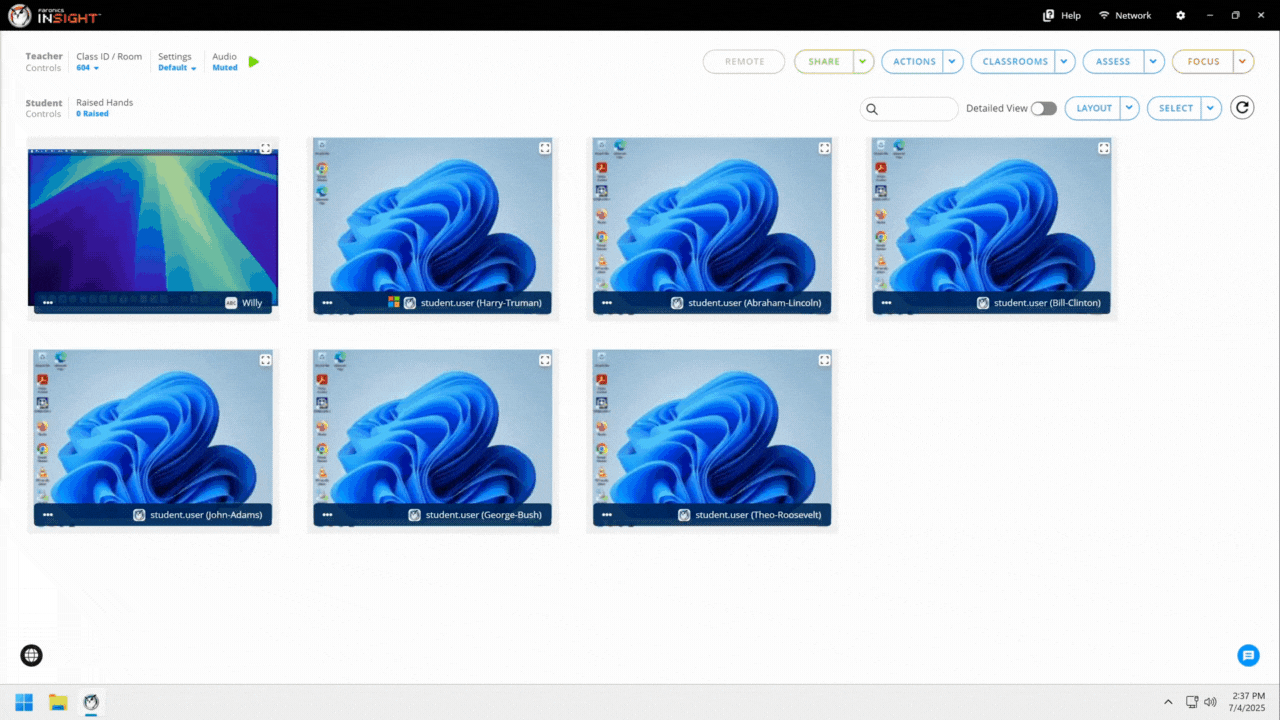The height and width of the screenshot is (720, 1280).
Task: Start audio with the green play icon
Action: [x=254, y=62]
